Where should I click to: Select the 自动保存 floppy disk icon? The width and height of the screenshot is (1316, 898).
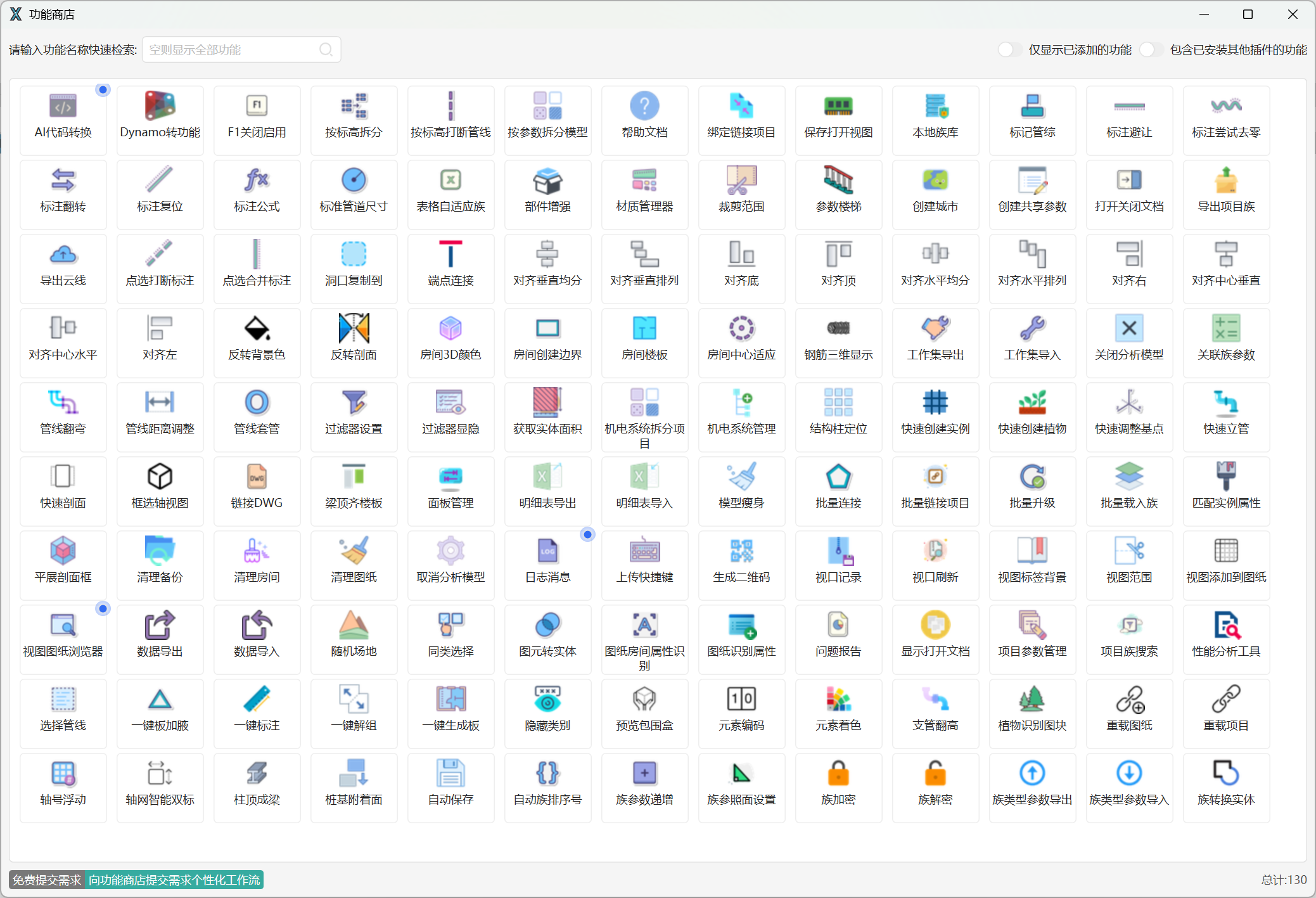450,773
